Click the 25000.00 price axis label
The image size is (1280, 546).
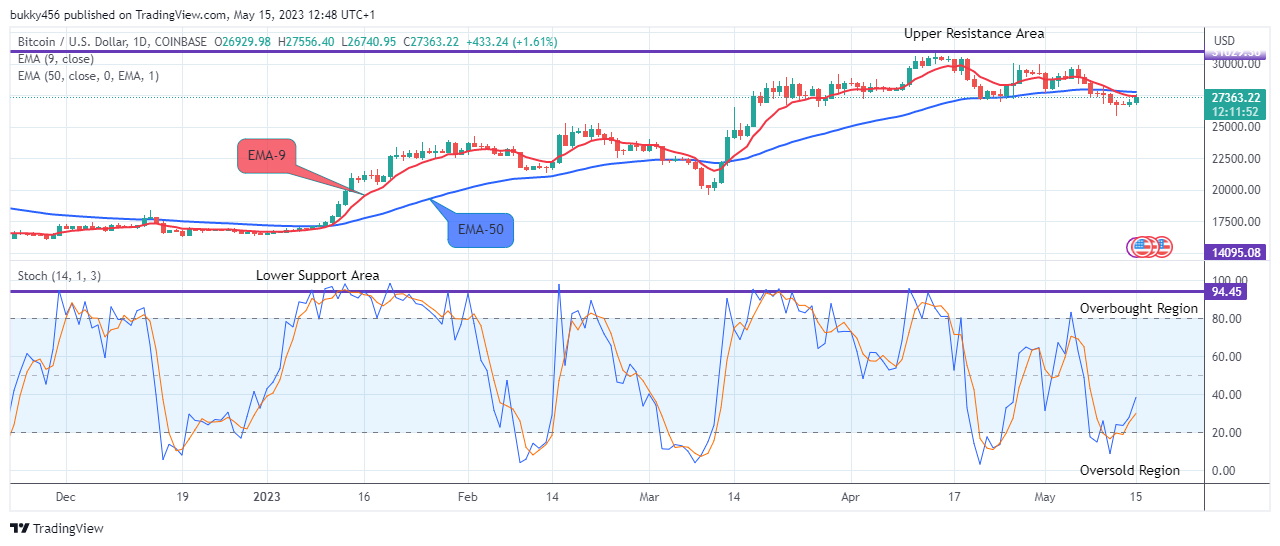(x=1235, y=127)
